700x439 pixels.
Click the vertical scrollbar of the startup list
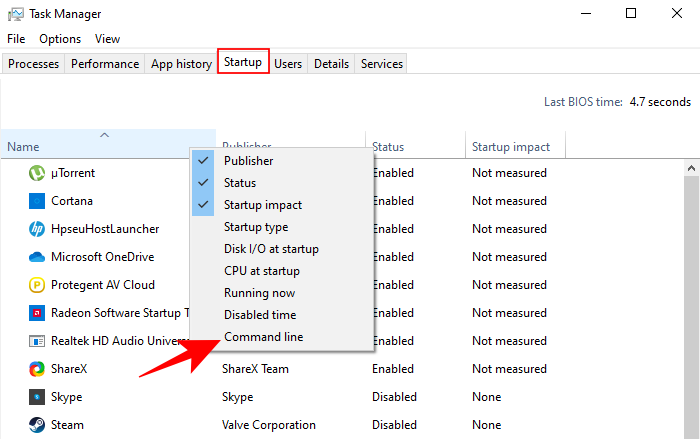pyautogui.click(x=690, y=300)
